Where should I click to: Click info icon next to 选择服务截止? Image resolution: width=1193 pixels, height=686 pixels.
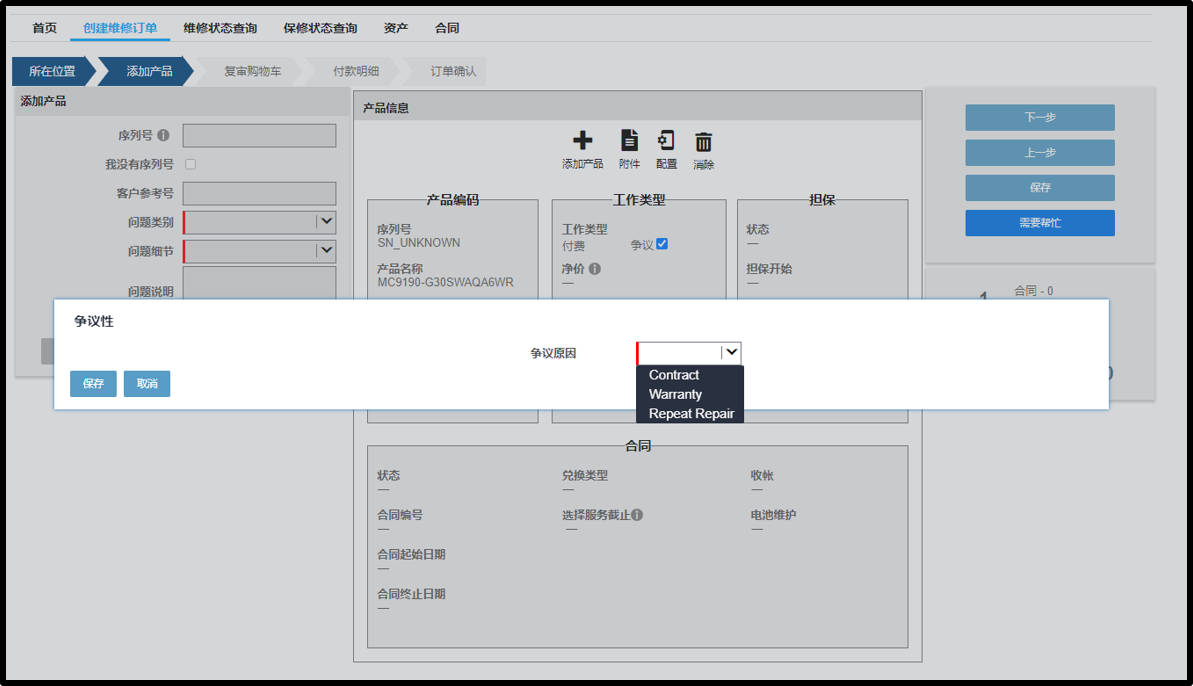pos(637,515)
